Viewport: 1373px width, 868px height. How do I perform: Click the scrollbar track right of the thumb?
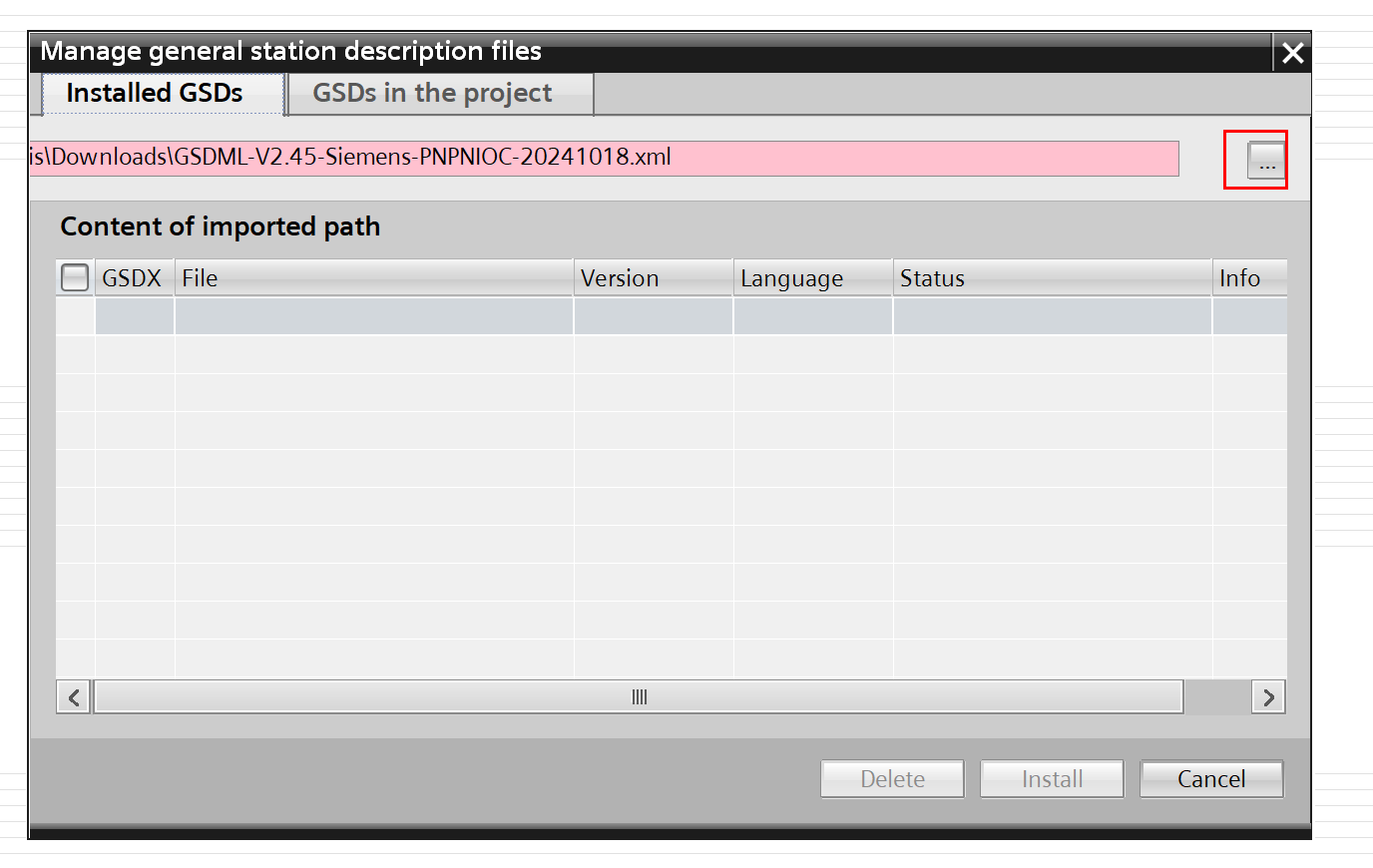pyautogui.click(x=1217, y=696)
